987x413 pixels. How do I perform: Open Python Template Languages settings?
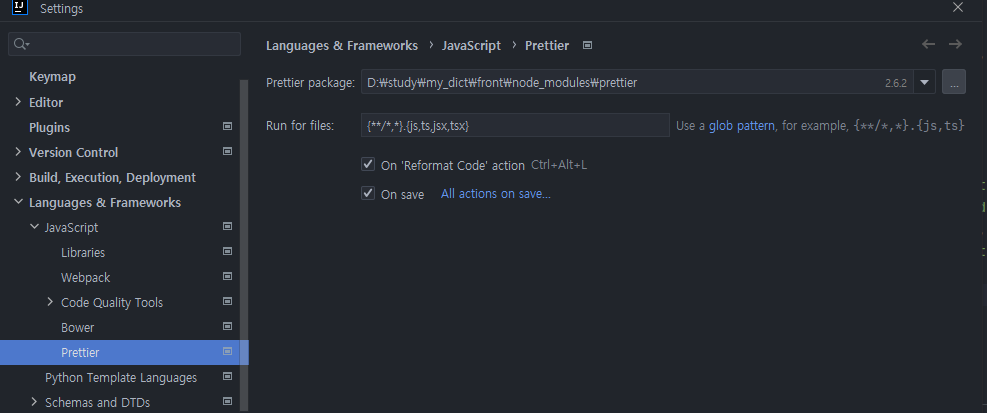[x=121, y=378]
